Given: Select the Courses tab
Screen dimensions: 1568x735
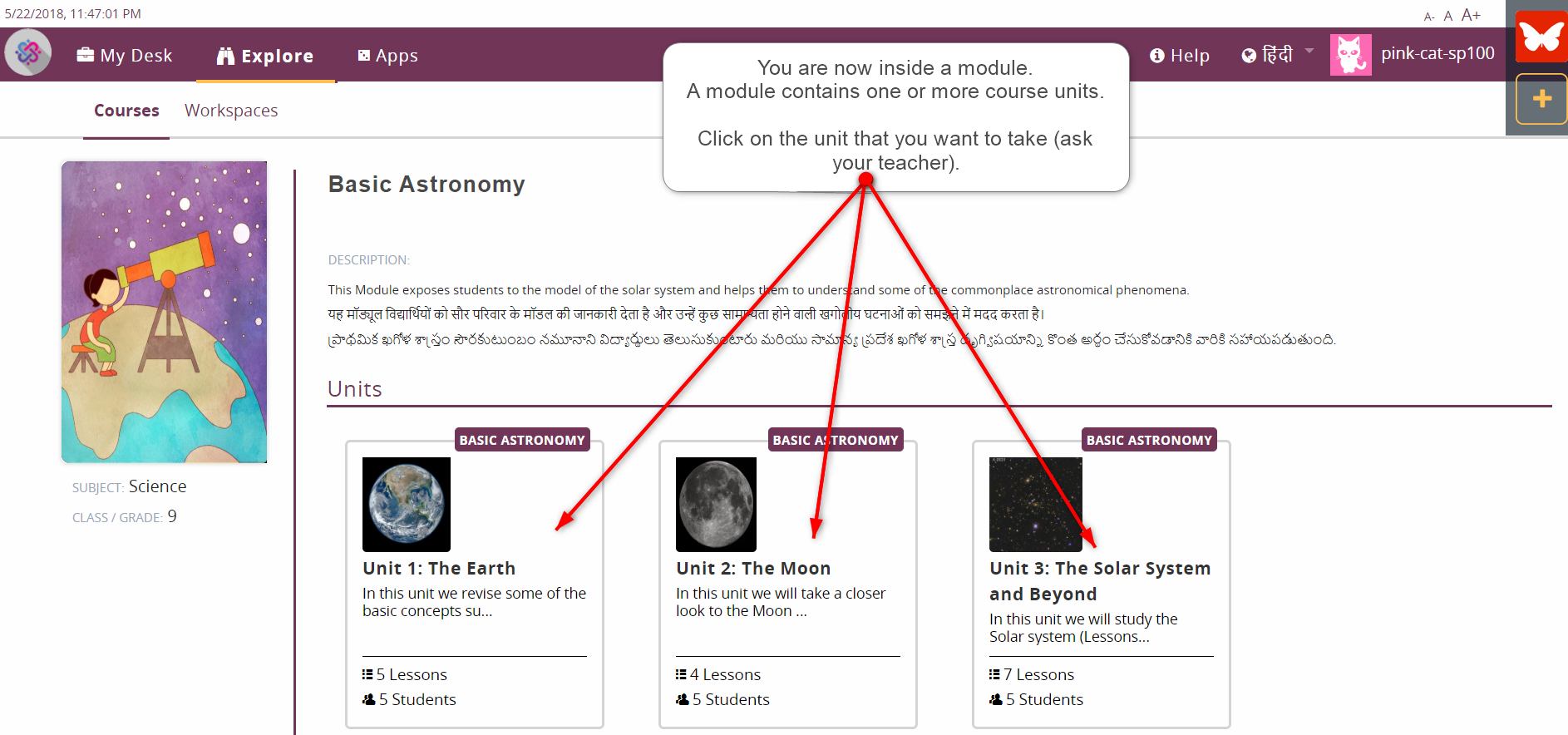Looking at the screenshot, I should 126,111.
